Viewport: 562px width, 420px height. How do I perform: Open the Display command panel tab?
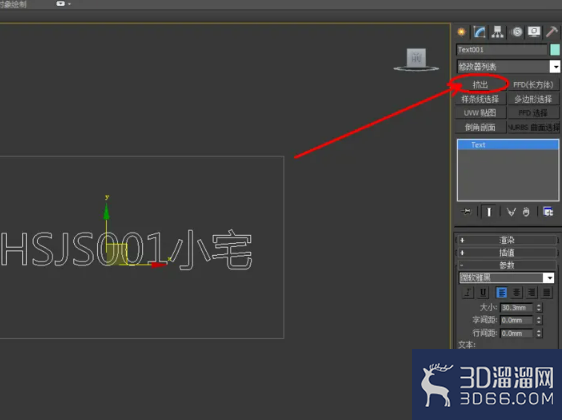534,32
